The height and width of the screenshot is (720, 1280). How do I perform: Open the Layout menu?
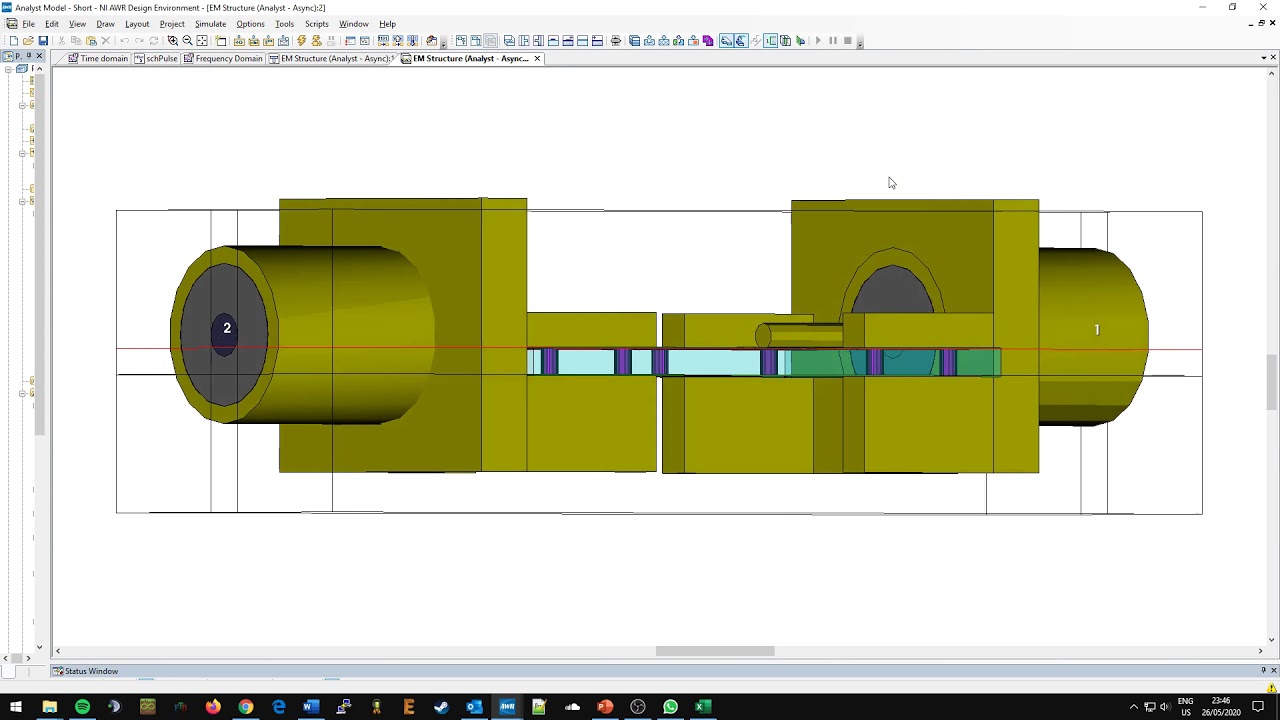[x=137, y=24]
